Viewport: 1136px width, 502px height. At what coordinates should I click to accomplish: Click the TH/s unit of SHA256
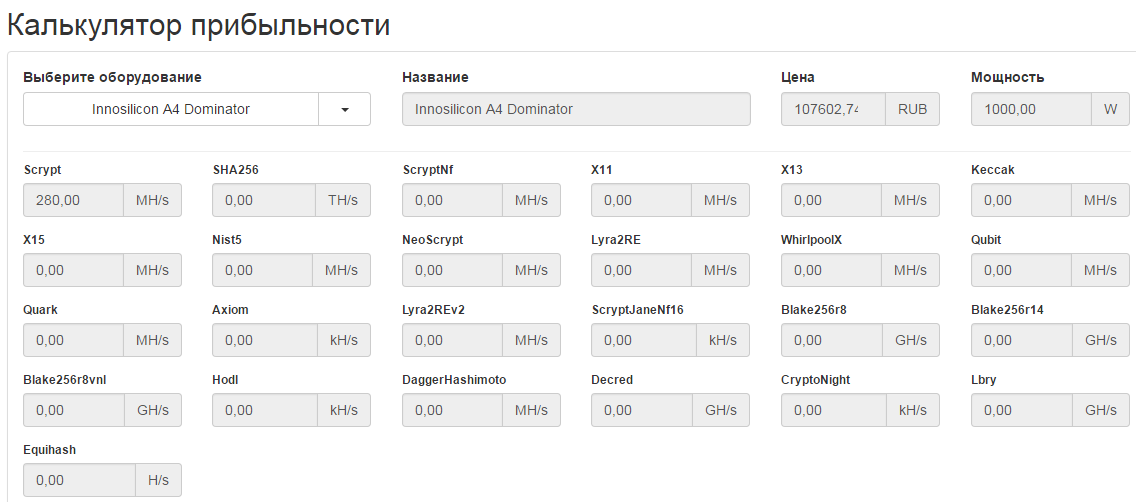click(x=342, y=200)
